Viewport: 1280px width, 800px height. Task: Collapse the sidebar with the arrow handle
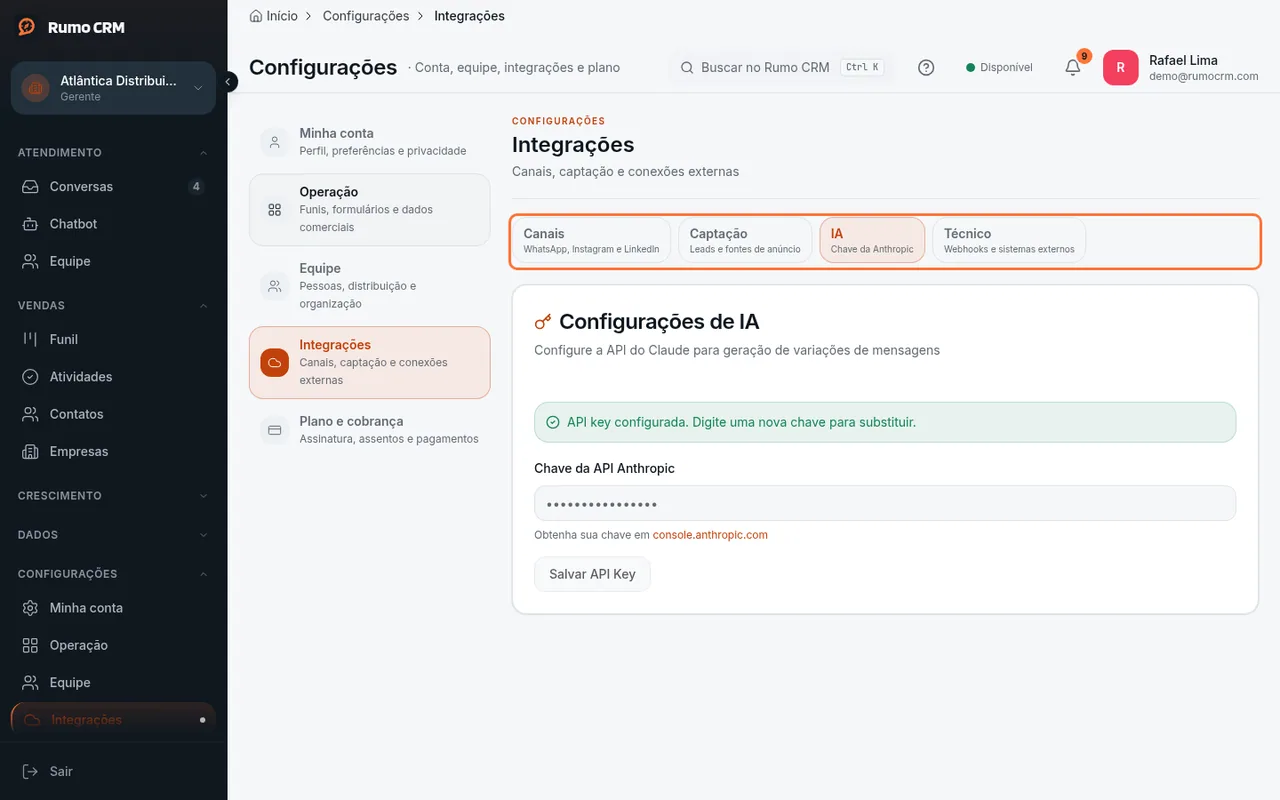coord(229,82)
